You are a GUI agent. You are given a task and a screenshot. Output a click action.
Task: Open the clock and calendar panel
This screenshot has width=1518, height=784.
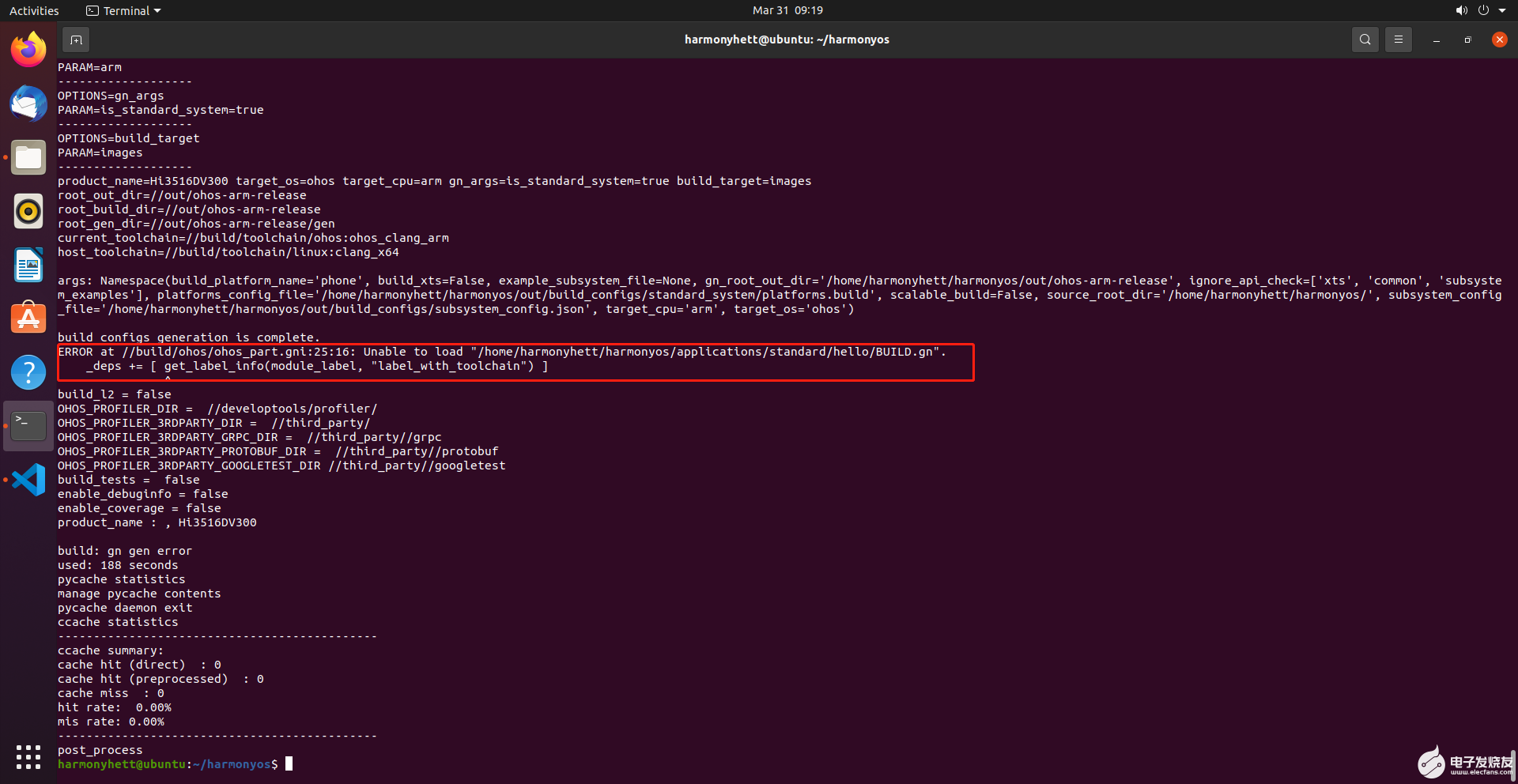click(787, 10)
